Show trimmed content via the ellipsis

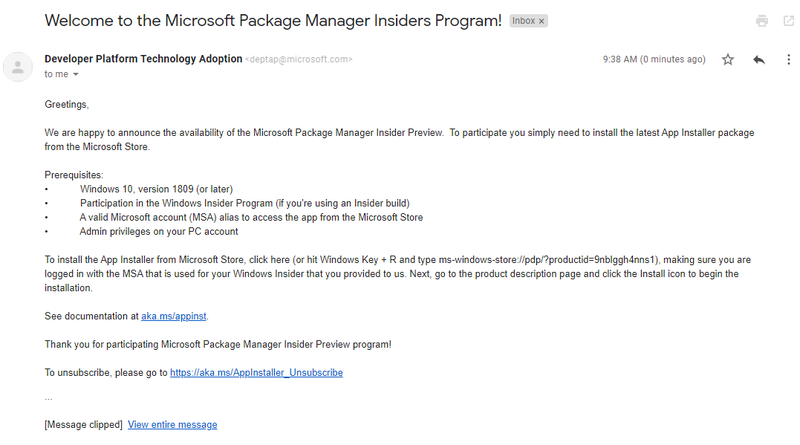[48, 398]
